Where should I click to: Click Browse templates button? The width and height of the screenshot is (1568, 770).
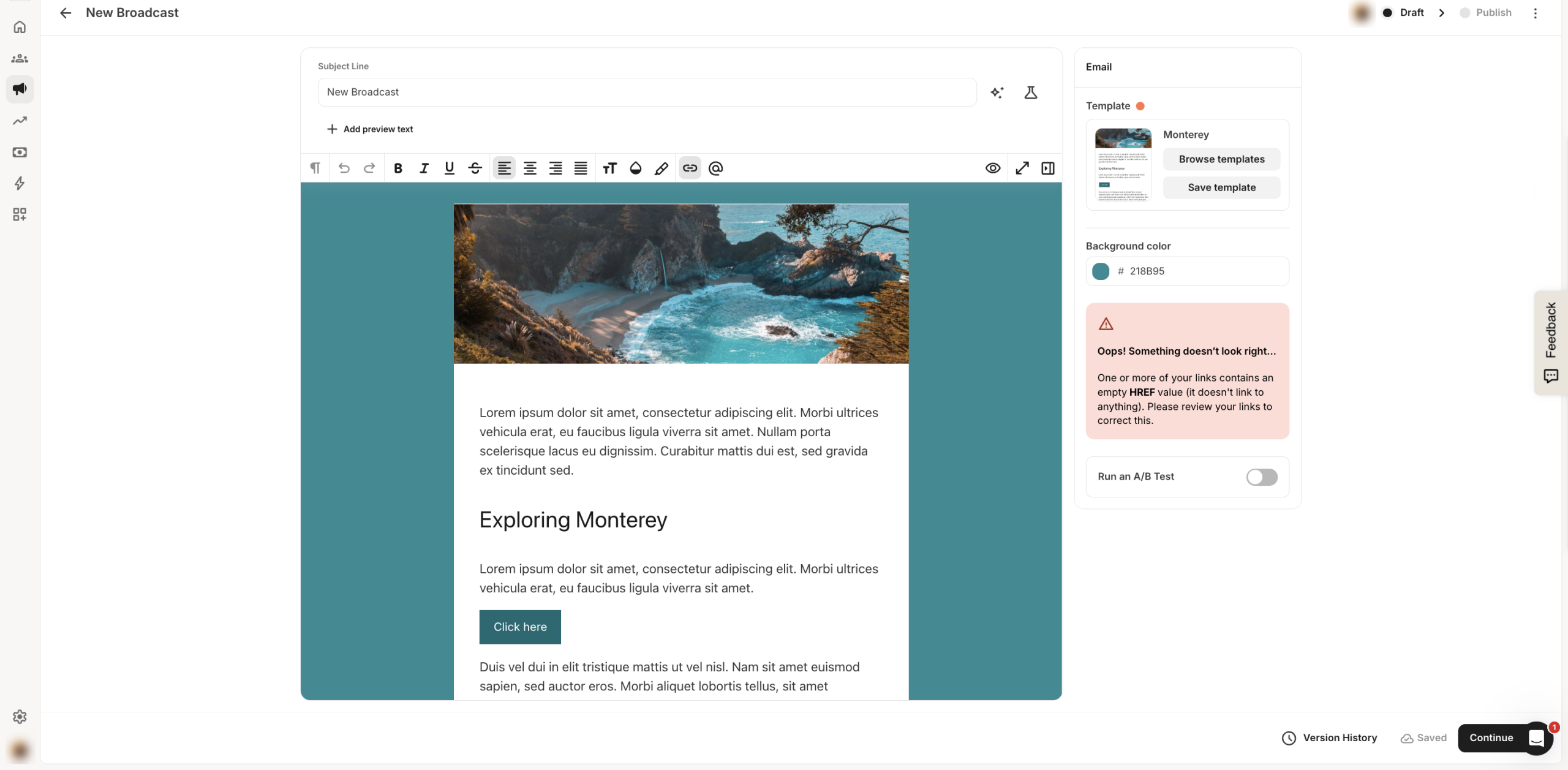pos(1221,159)
